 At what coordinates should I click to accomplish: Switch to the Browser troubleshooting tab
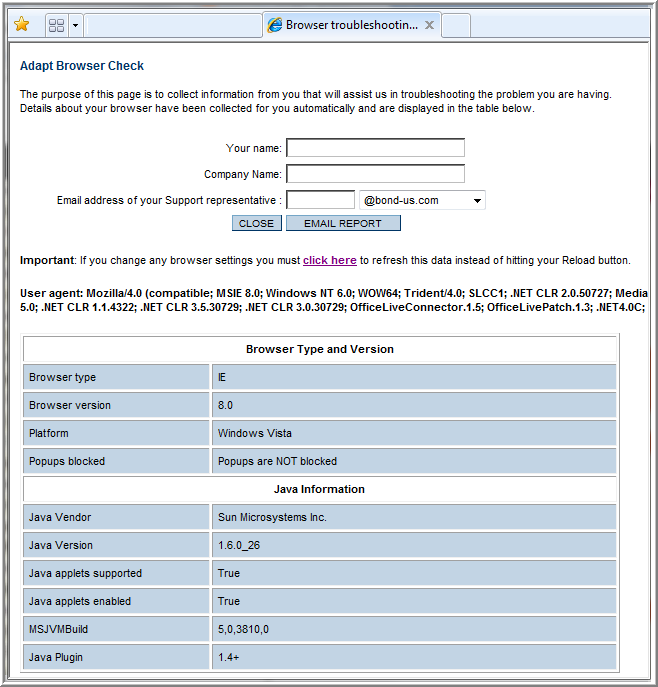pos(352,25)
